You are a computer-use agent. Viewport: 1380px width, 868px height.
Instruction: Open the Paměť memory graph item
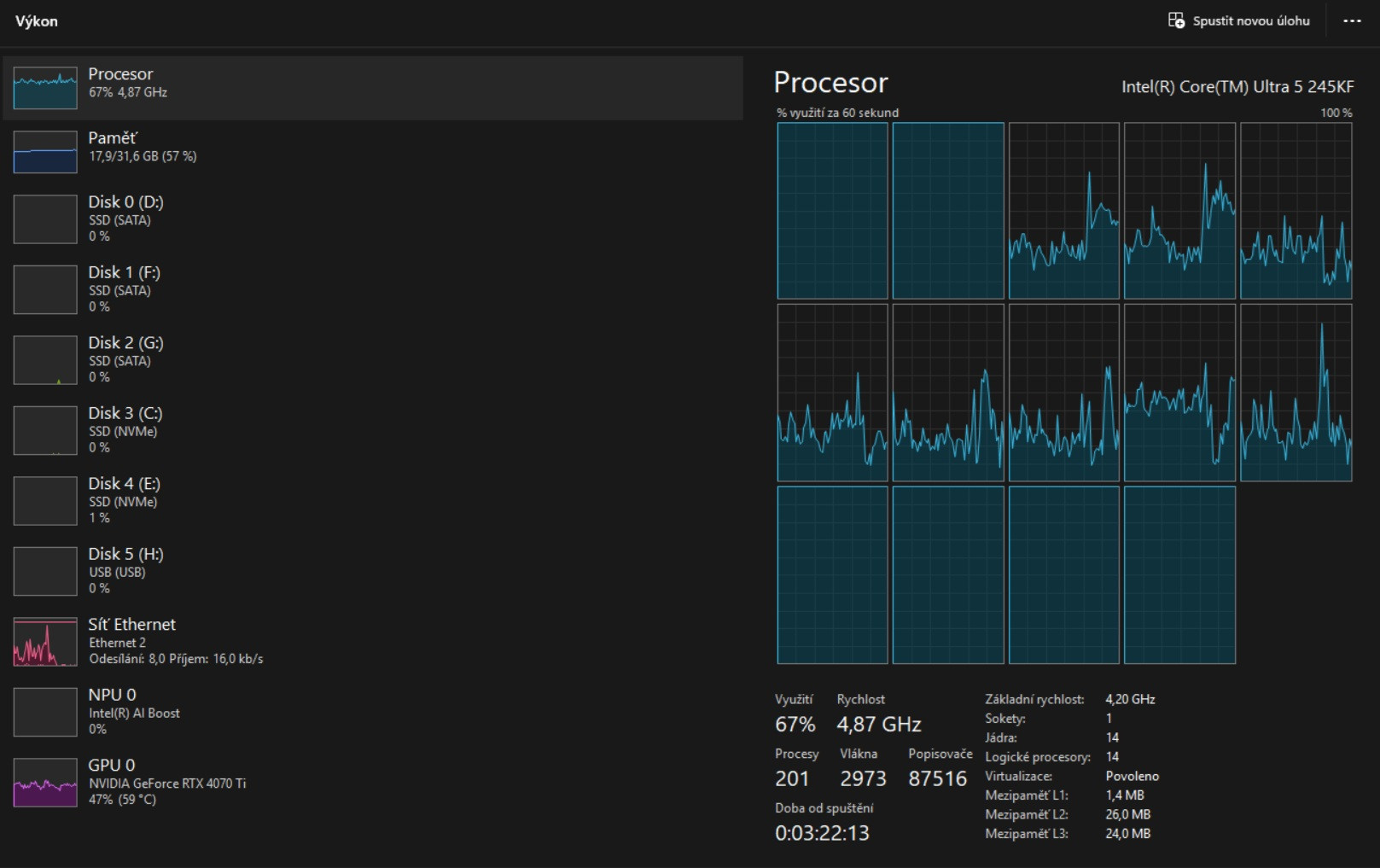click(373, 151)
